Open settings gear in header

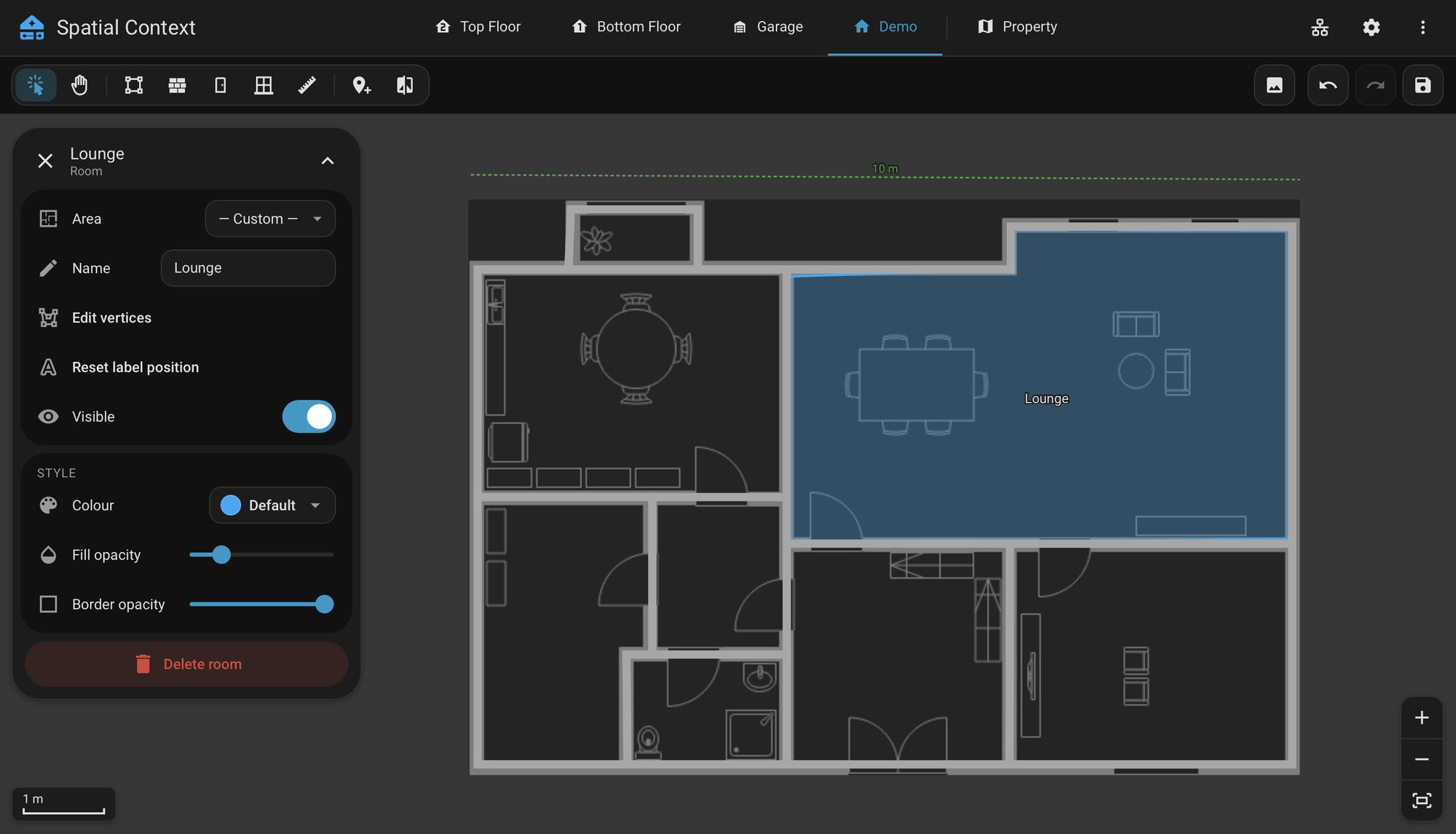click(1372, 28)
